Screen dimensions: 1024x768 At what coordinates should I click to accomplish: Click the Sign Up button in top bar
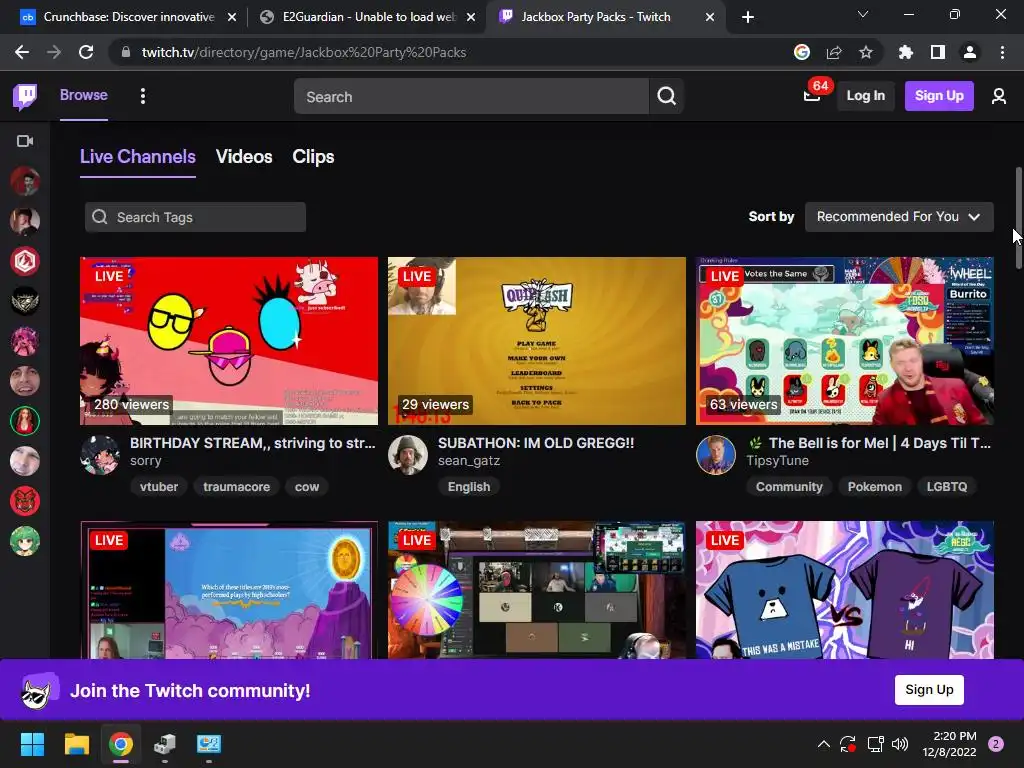click(939, 96)
